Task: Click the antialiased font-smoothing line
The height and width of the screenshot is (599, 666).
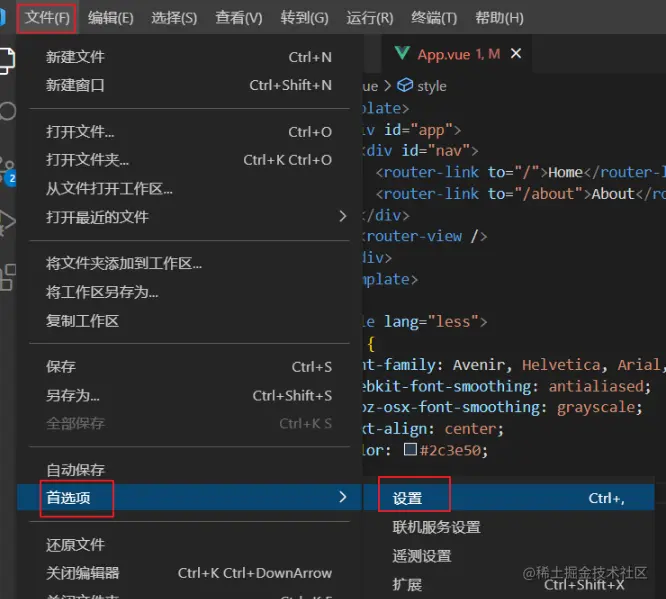Action: pos(507,386)
